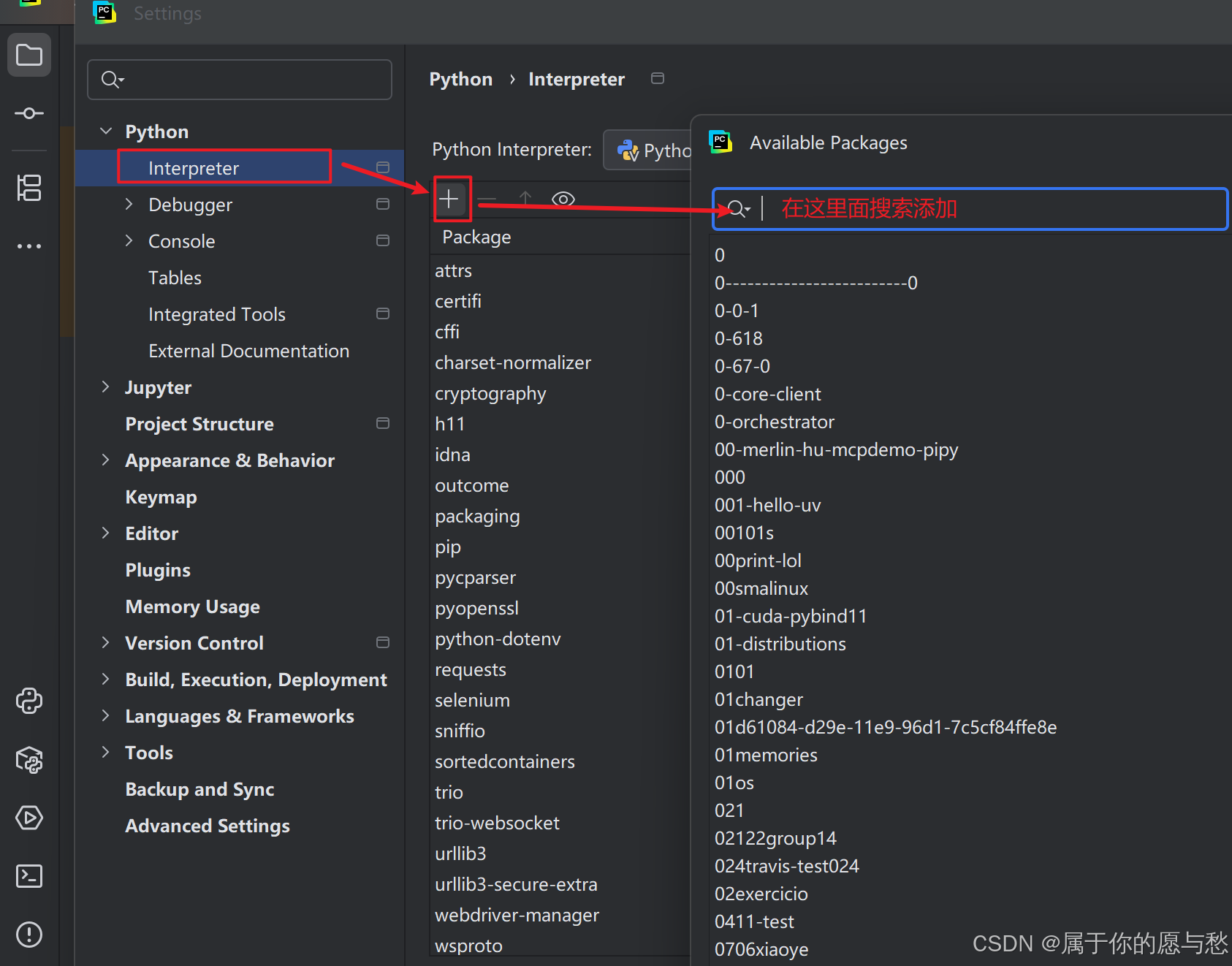
Task: Expand the Jupyter settings group
Action: coord(106,387)
